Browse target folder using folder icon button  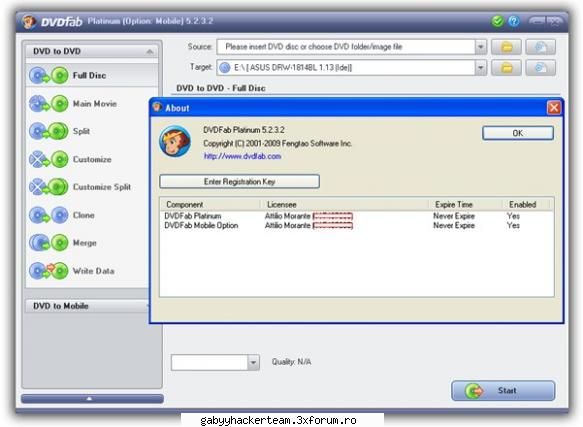506,68
